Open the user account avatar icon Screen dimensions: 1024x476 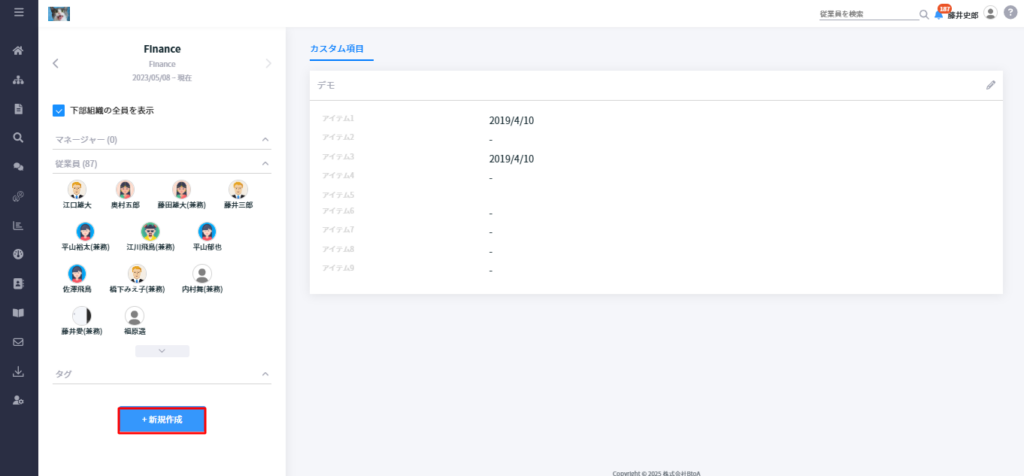pos(991,13)
